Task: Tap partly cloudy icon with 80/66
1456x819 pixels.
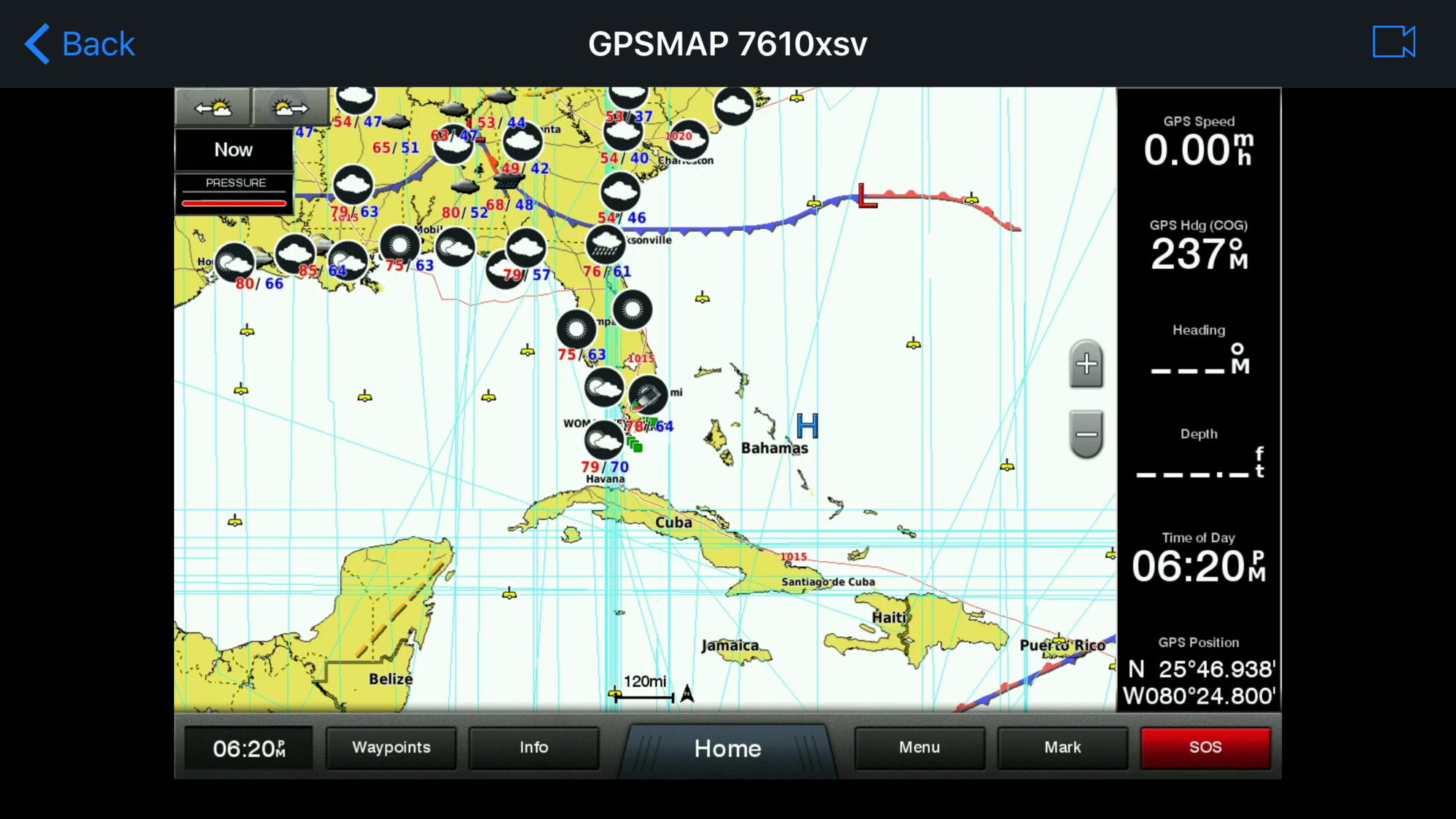Action: (x=235, y=262)
